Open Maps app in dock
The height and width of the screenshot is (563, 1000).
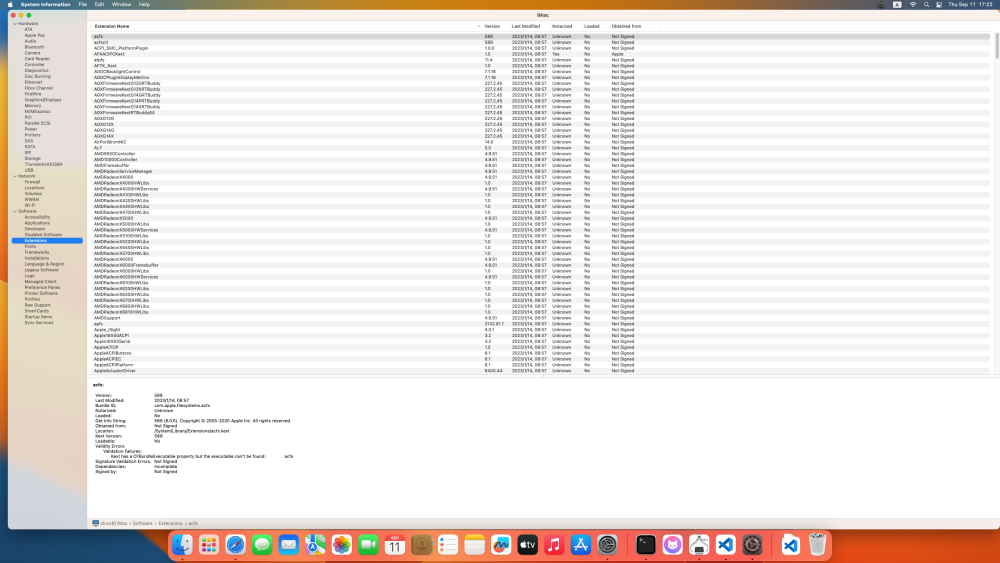pyautogui.click(x=315, y=545)
